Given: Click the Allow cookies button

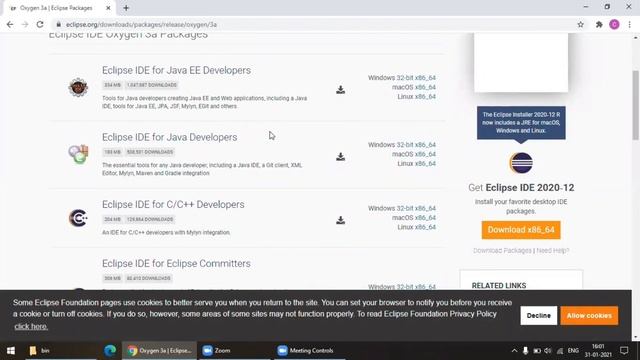Looking at the screenshot, I should (589, 316).
